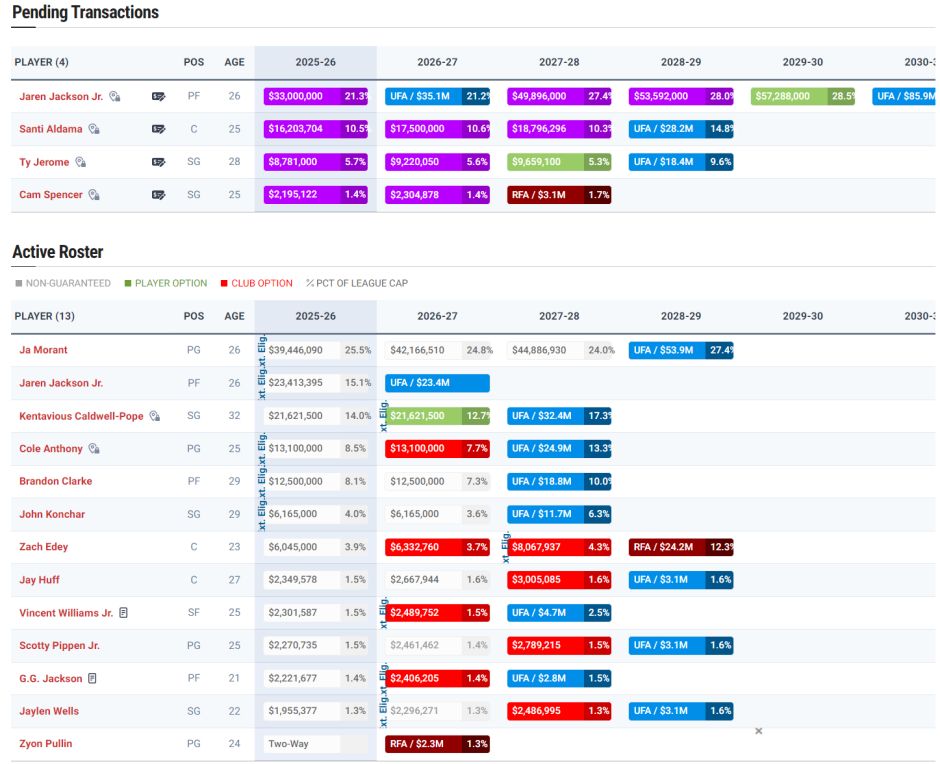Screen dimensions: 940x764
Task: Click document icon beside Vincent Williams Jr.
Action: (124, 612)
